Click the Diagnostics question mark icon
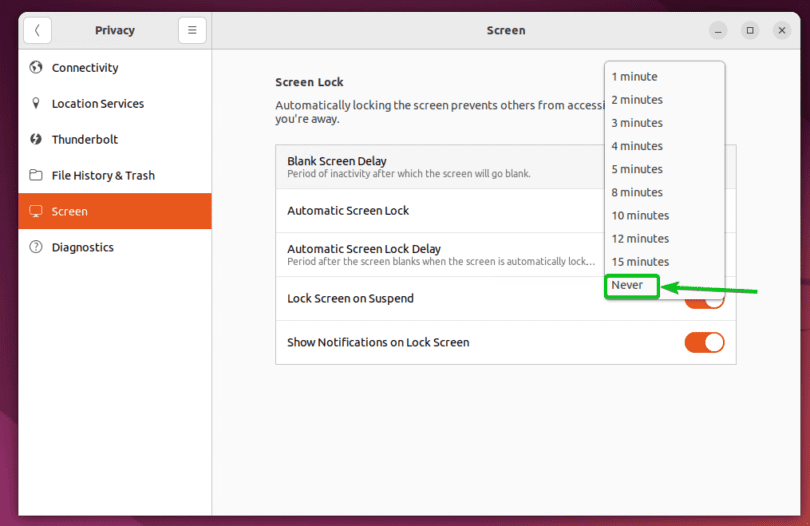810x526 pixels. click(36, 248)
